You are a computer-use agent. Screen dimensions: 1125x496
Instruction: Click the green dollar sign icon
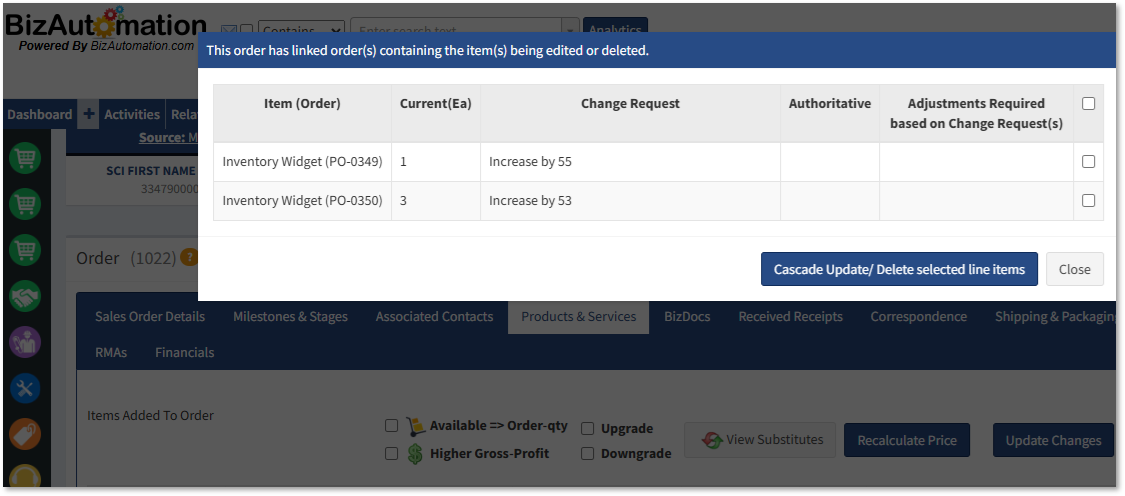point(415,454)
